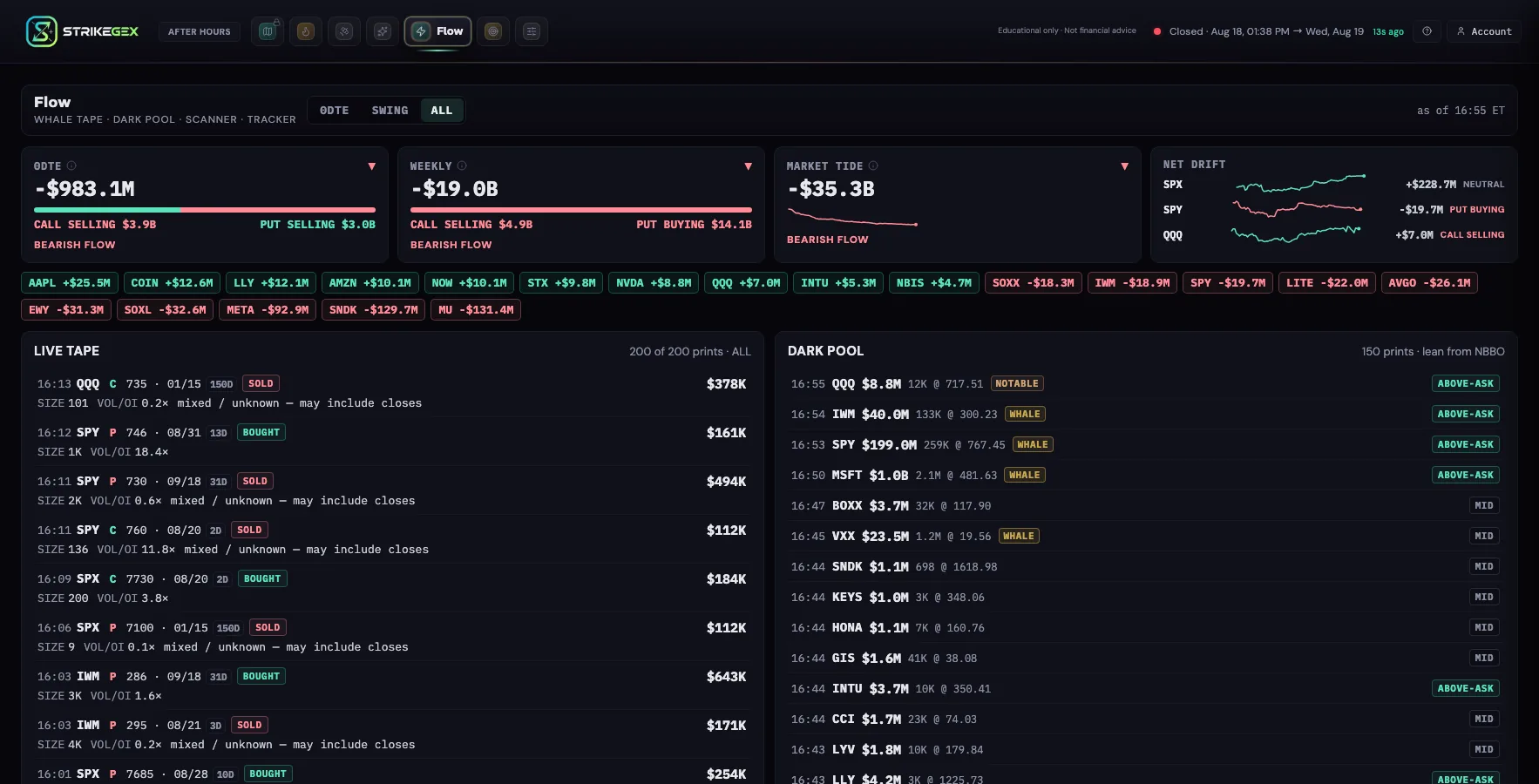Click the NOTABLE tag on QQQ dark pool print
Image resolution: width=1539 pixels, height=784 pixels.
1017,383
